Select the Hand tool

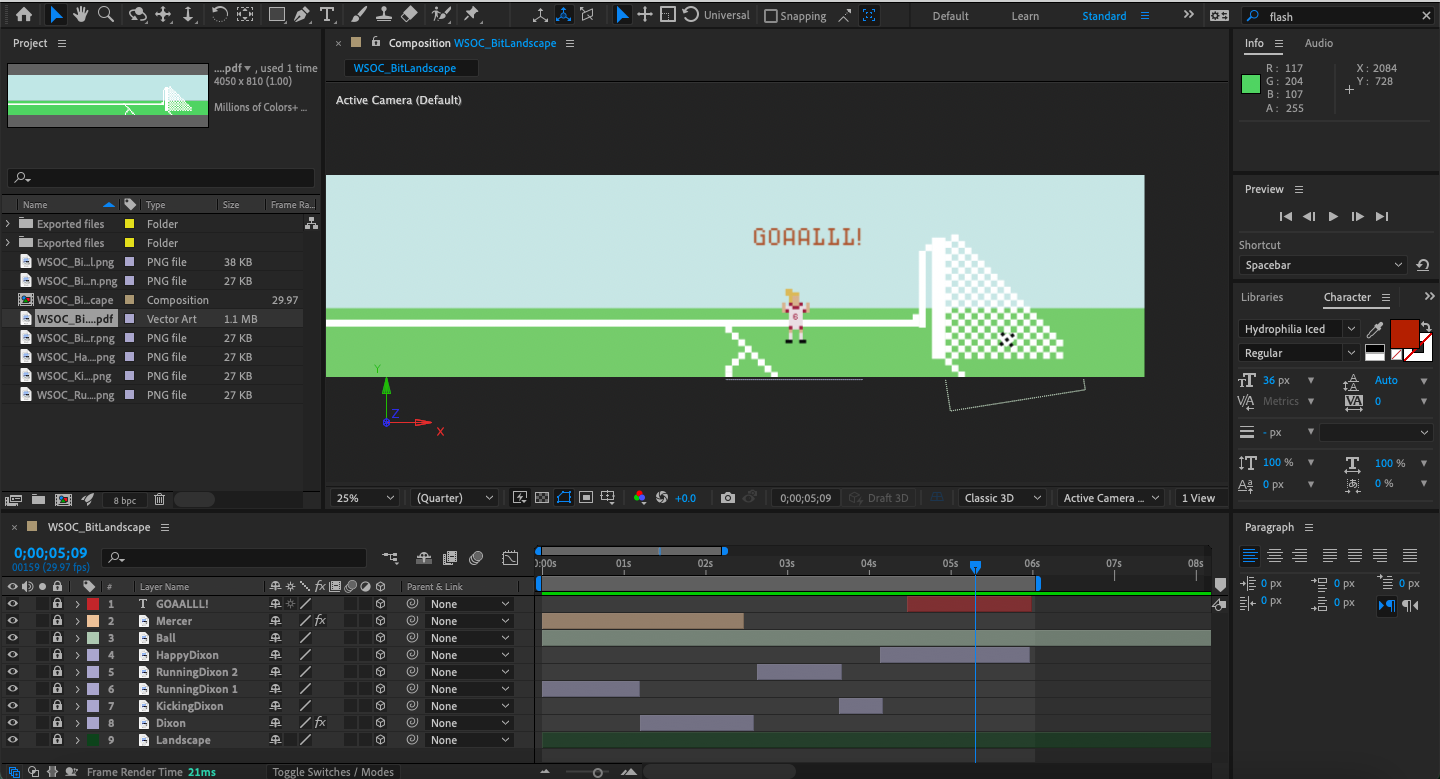click(80, 15)
